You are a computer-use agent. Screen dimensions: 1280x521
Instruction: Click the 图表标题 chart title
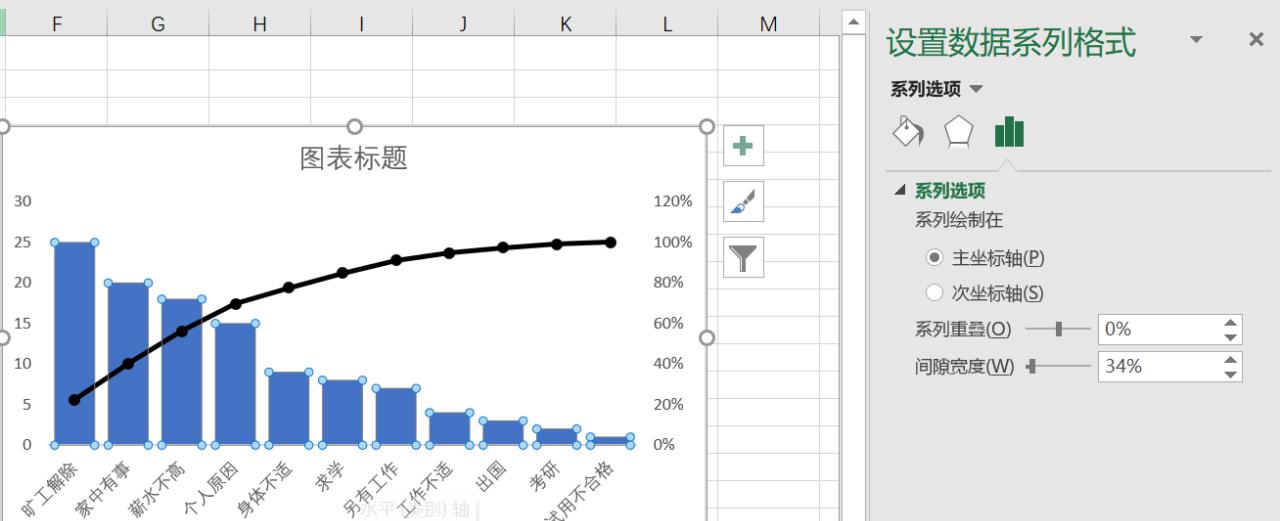coord(354,158)
